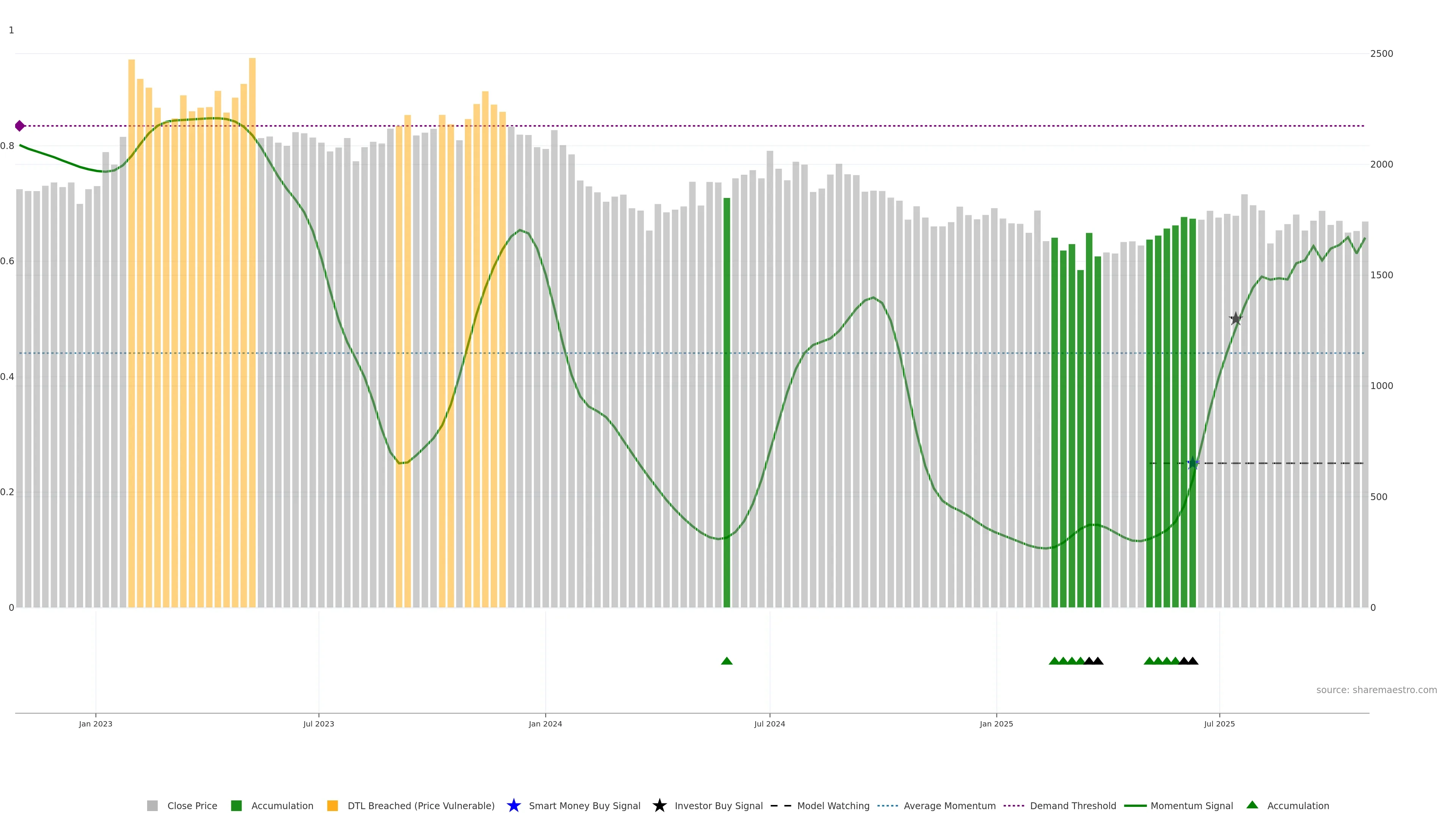Screen dimensions: 1456x819
Task: Click the blue star icon in legend
Action: coord(513,805)
